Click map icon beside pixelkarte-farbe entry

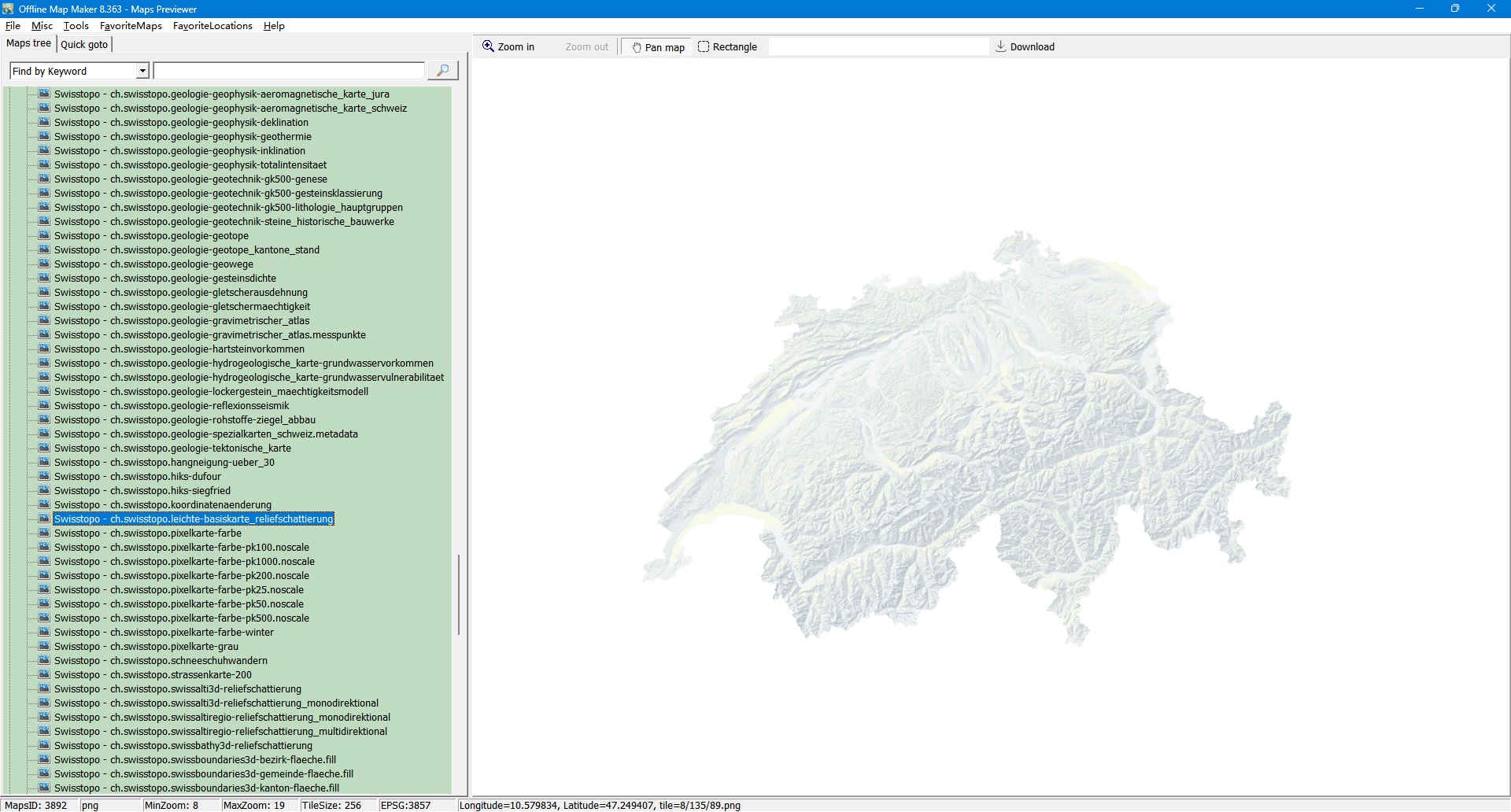(45, 533)
